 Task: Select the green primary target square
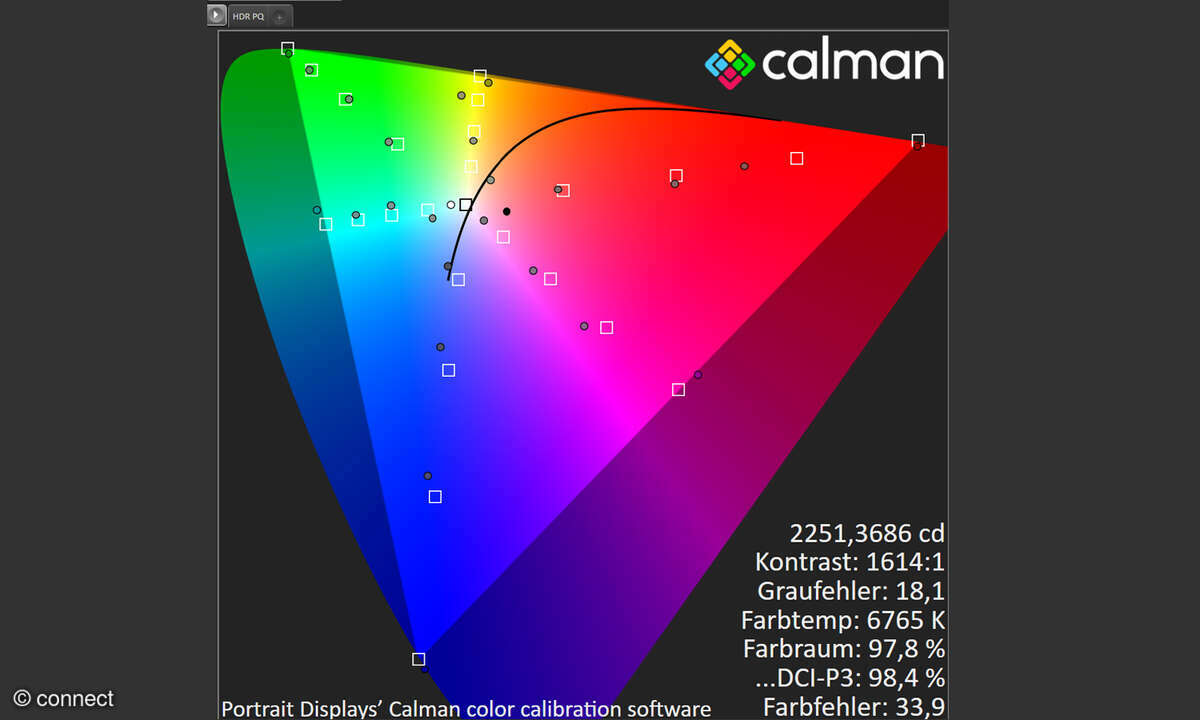(287, 48)
